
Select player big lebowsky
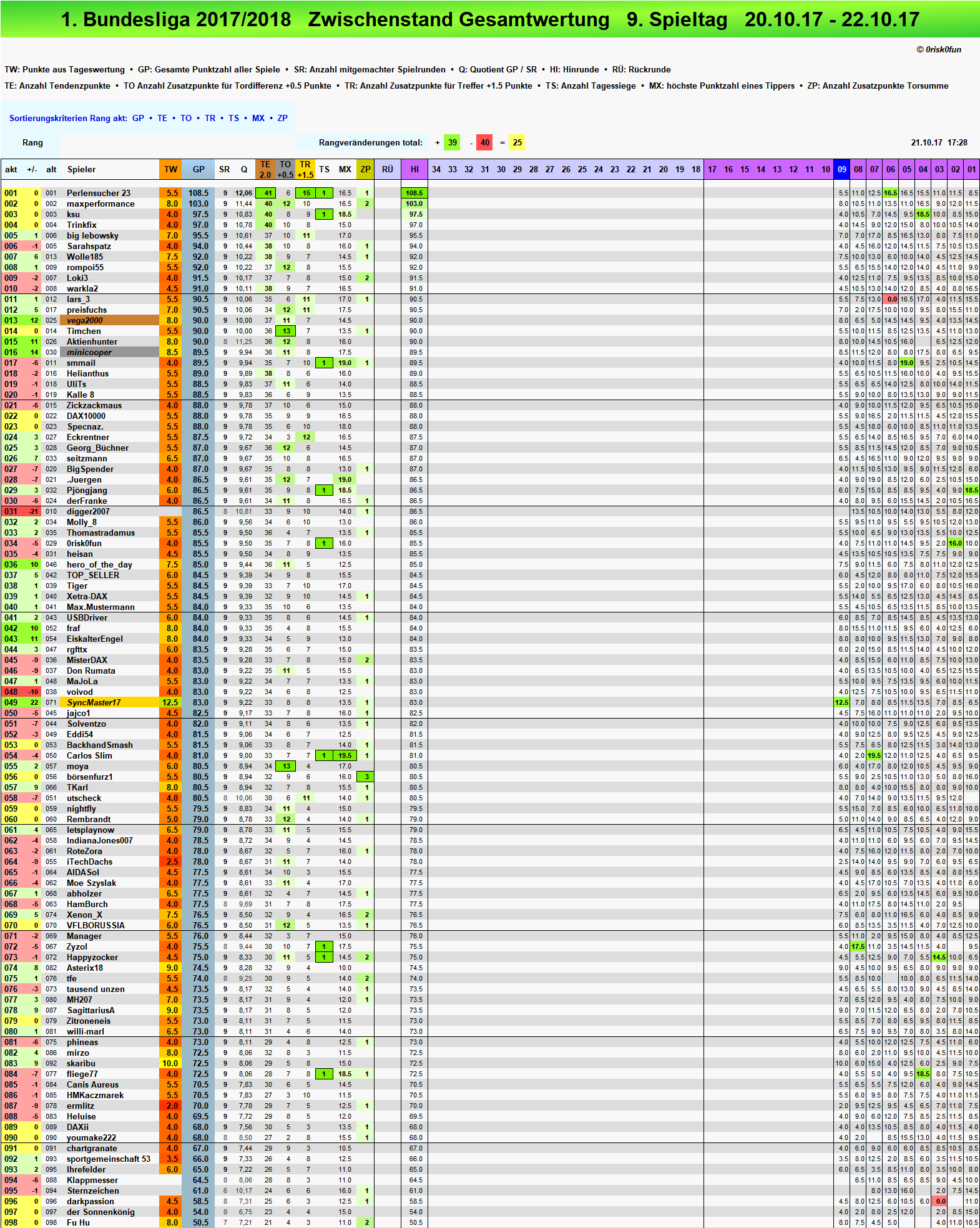(x=92, y=235)
